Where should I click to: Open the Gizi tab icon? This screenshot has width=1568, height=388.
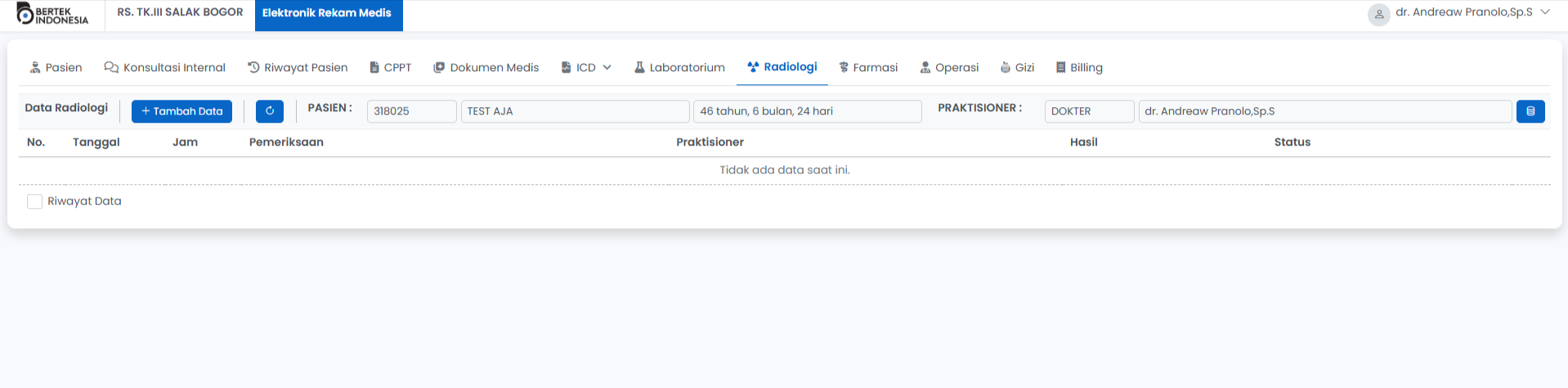pos(1006,68)
